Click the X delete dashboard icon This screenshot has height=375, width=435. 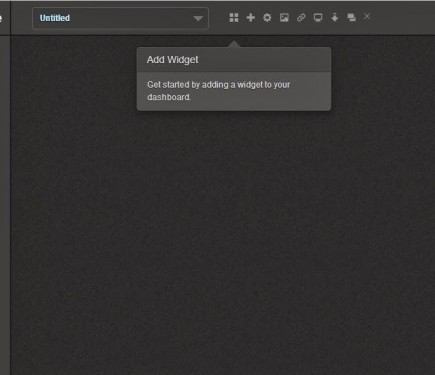tap(367, 17)
